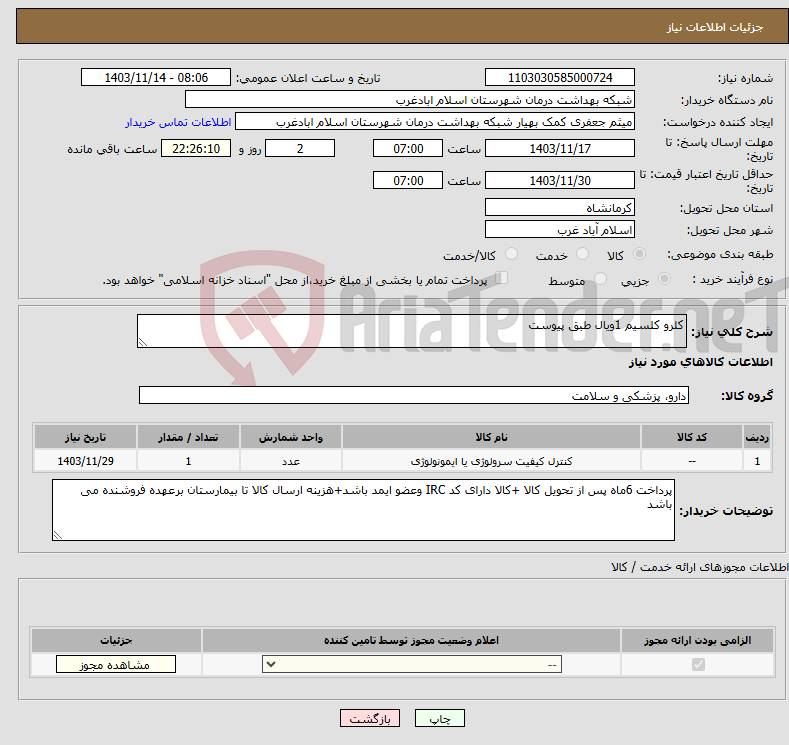Image resolution: width=789 pixels, height=745 pixels.
Task: Click the نام کالا column header
Action: 491,438
